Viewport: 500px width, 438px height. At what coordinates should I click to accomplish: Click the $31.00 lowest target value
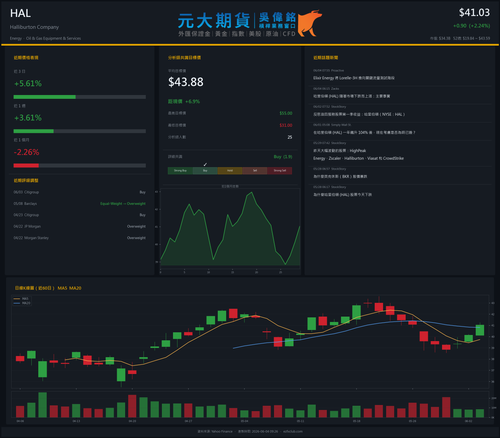pyautogui.click(x=286, y=125)
